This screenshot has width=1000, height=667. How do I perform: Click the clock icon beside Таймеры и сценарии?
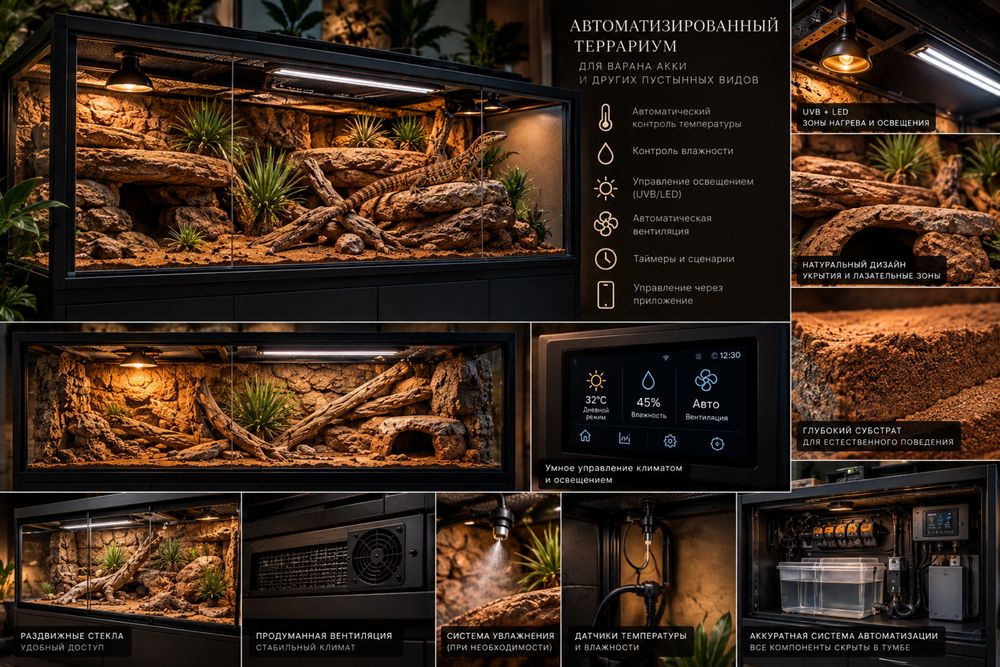coord(605,259)
